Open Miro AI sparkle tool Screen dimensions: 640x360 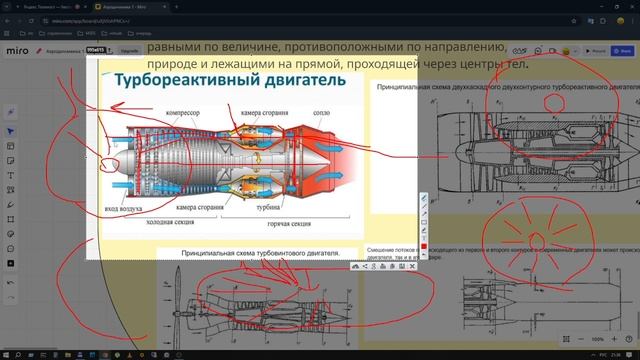(x=11, y=112)
